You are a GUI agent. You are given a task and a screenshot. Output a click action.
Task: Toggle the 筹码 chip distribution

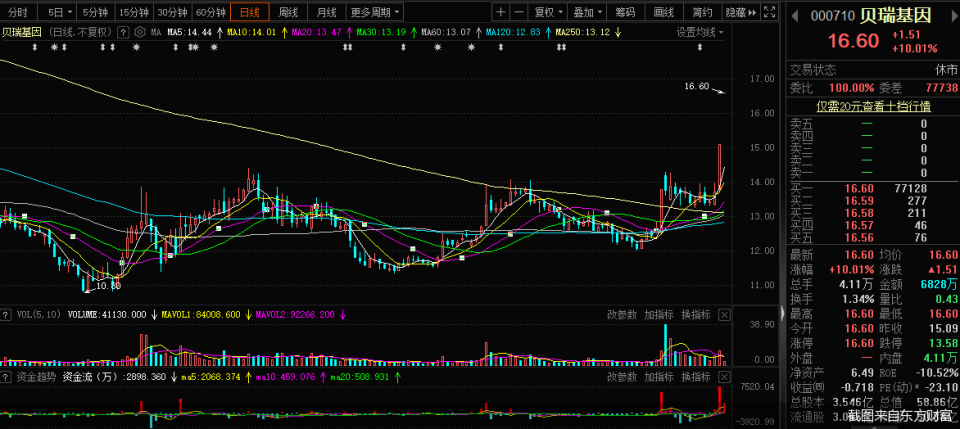625,12
